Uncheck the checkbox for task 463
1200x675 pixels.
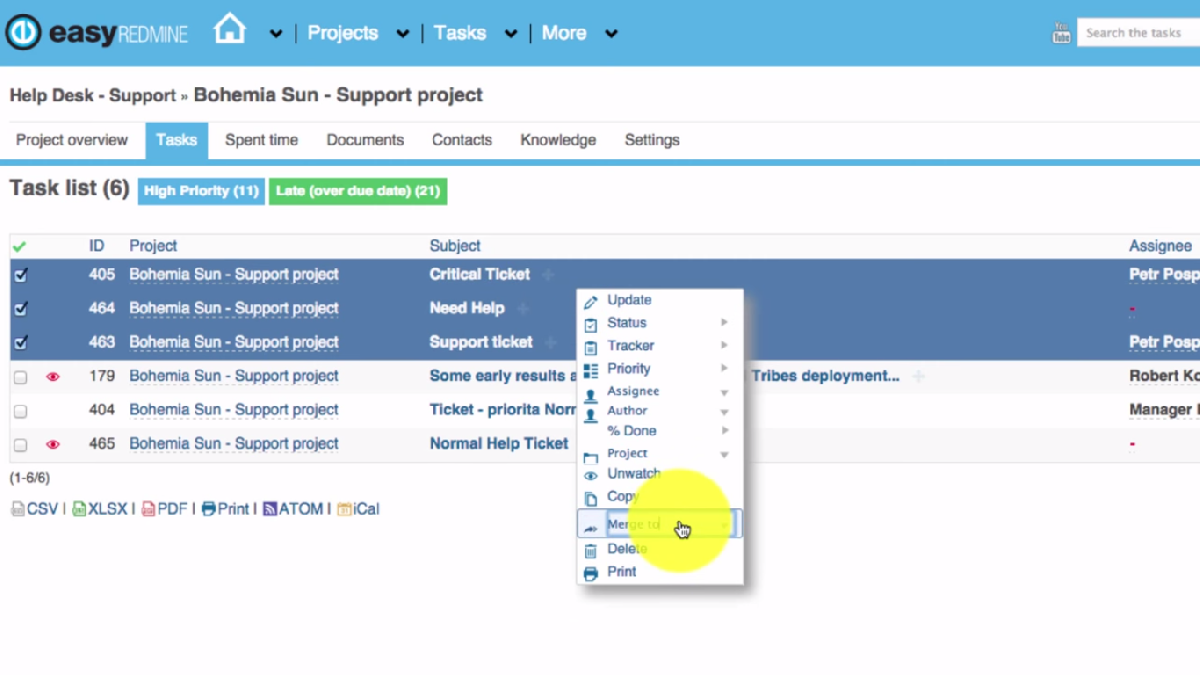pyautogui.click(x=20, y=343)
